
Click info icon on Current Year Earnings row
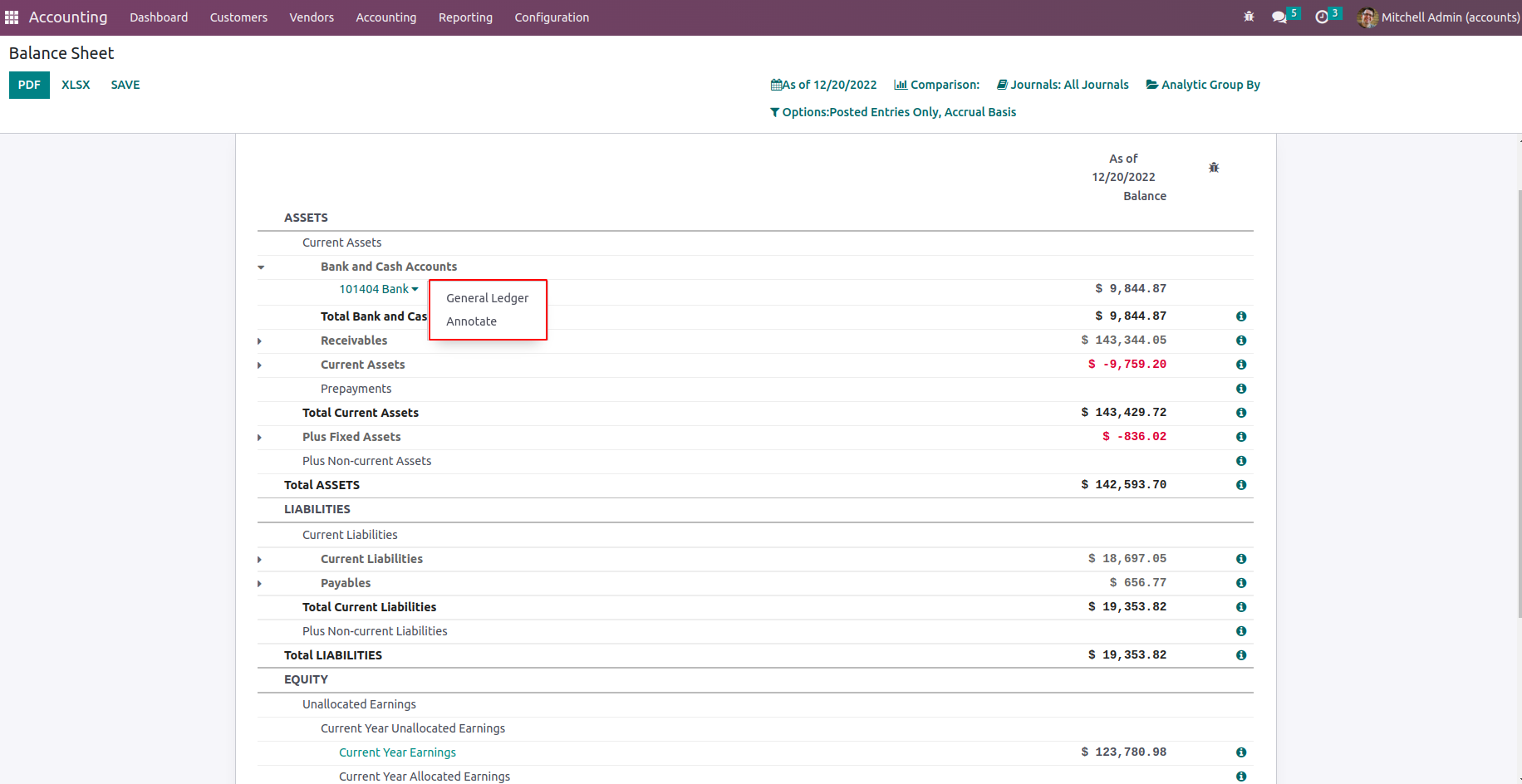pos(1241,752)
